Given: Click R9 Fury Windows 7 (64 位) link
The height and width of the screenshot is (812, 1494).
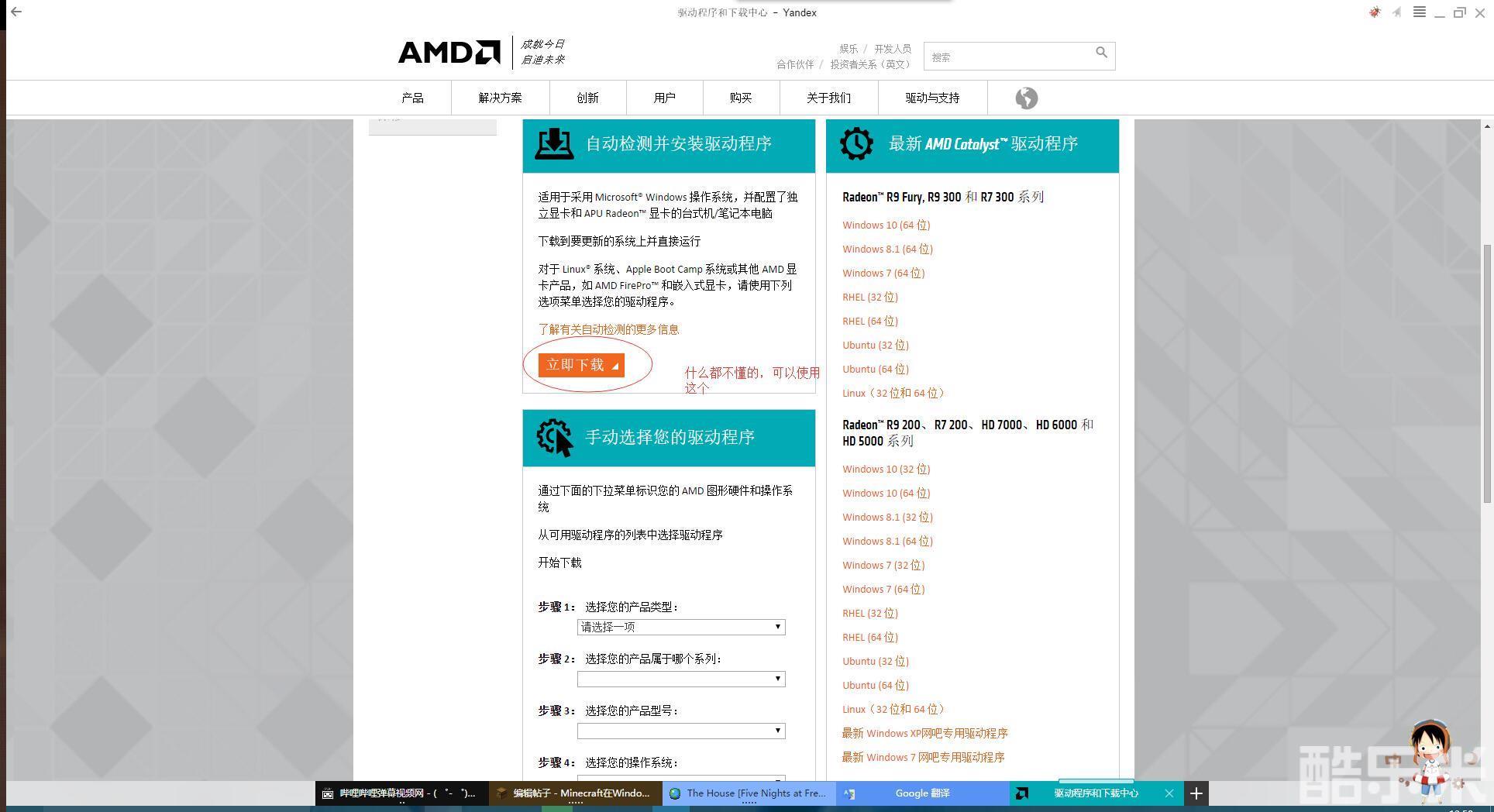Looking at the screenshot, I should [883, 273].
